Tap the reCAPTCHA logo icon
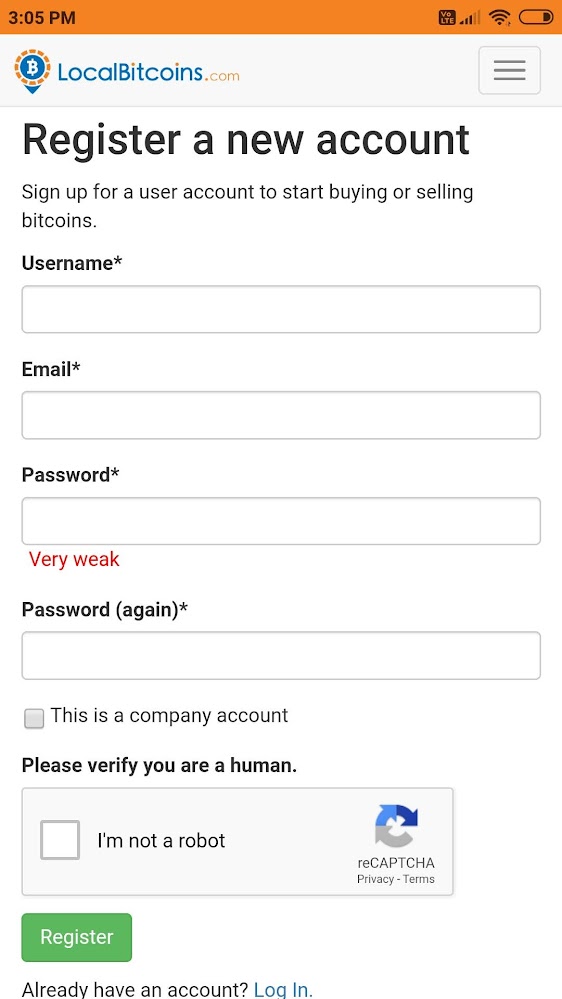The width and height of the screenshot is (562, 999). (x=396, y=826)
